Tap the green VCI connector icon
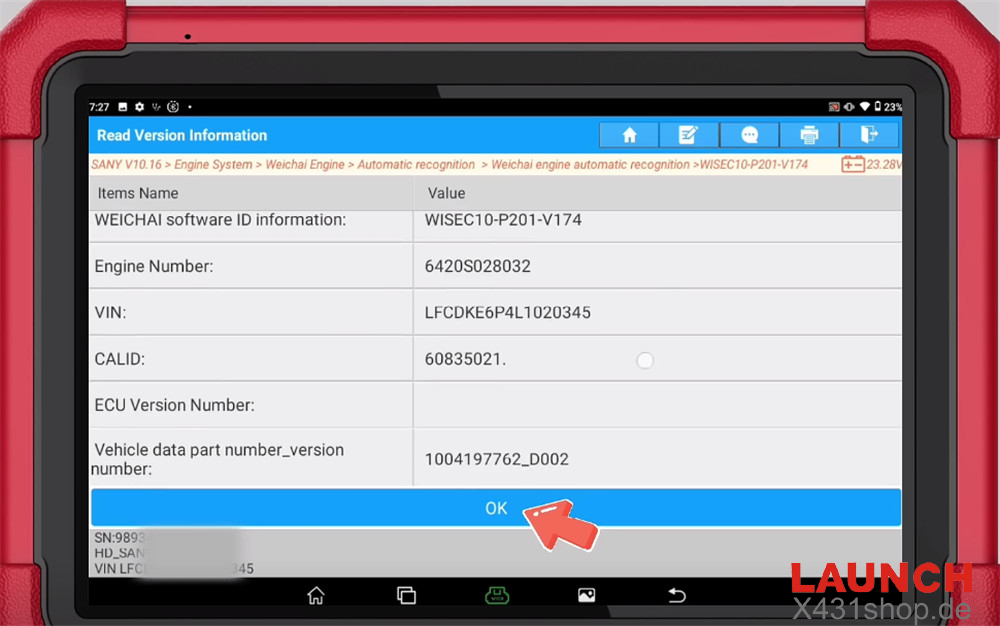This screenshot has height=626, width=1000. click(x=497, y=595)
